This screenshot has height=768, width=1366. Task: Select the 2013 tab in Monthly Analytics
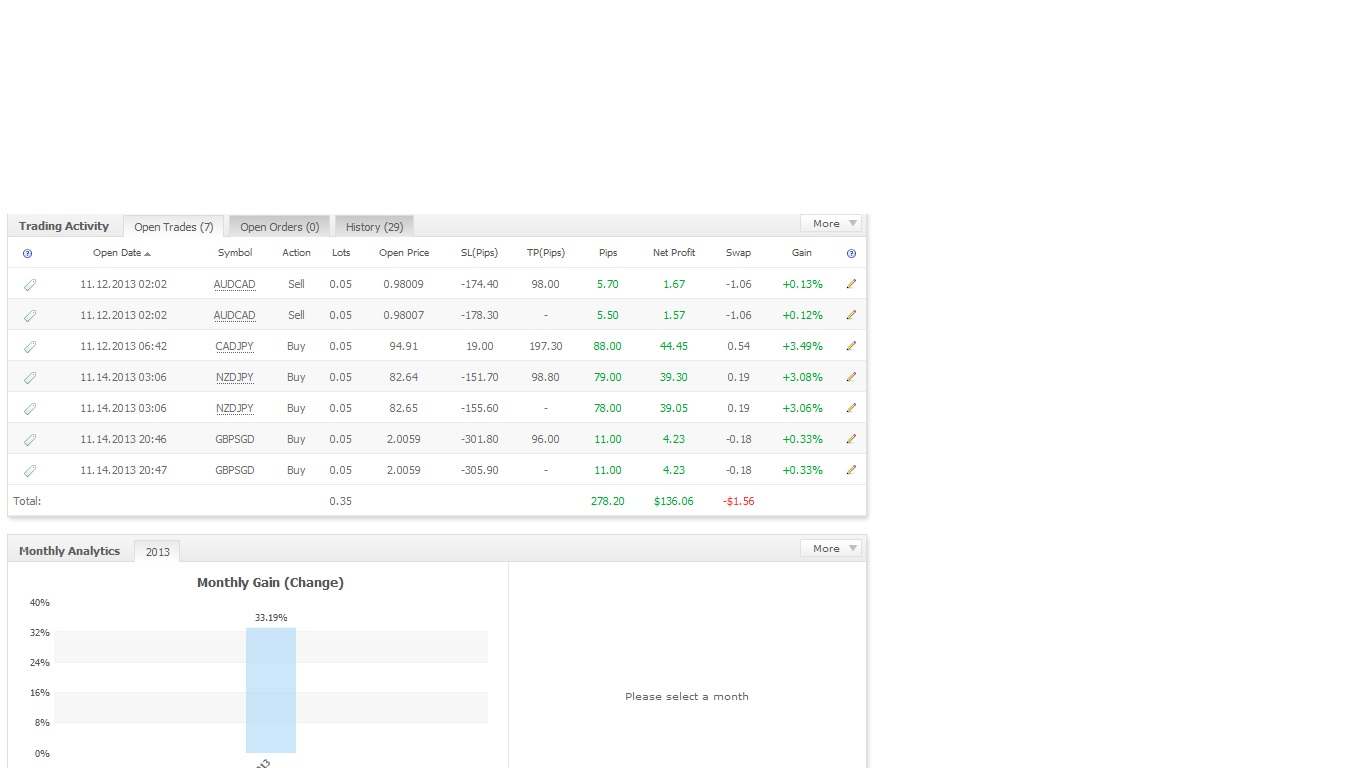coord(158,552)
